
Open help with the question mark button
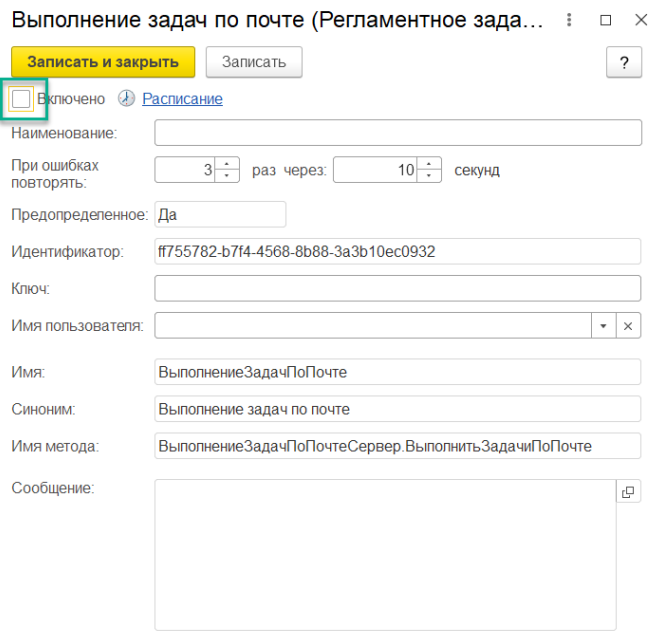click(x=623, y=62)
